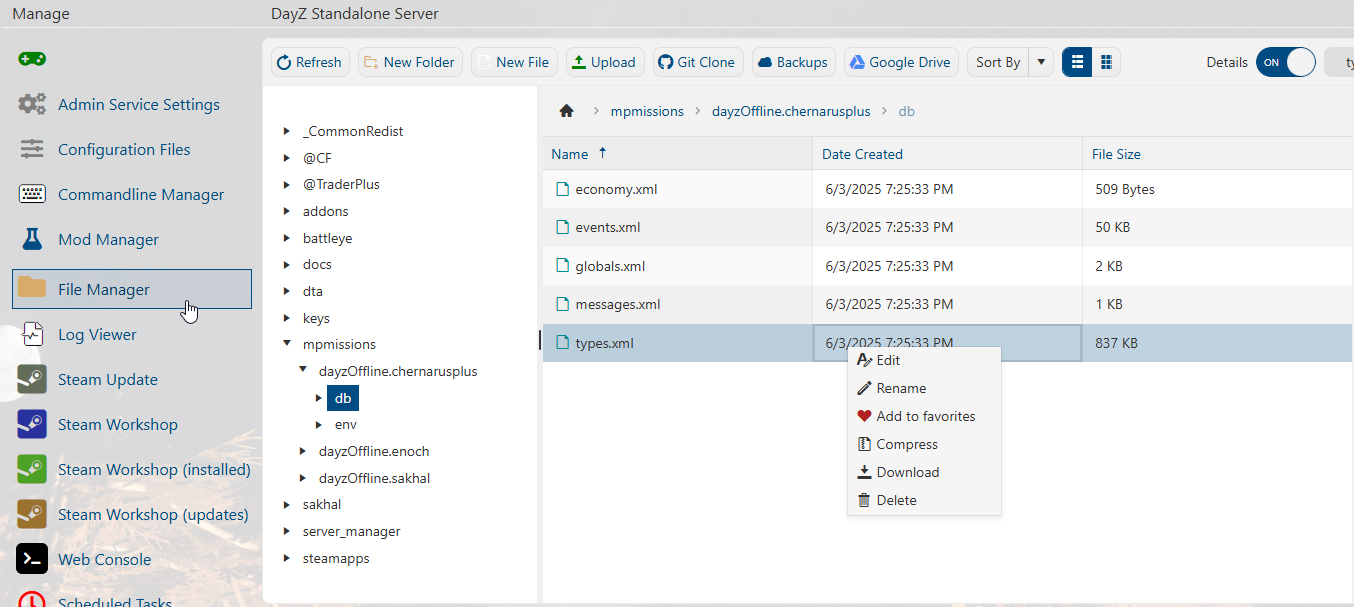
Task: Click the Sort By button
Action: 998,62
